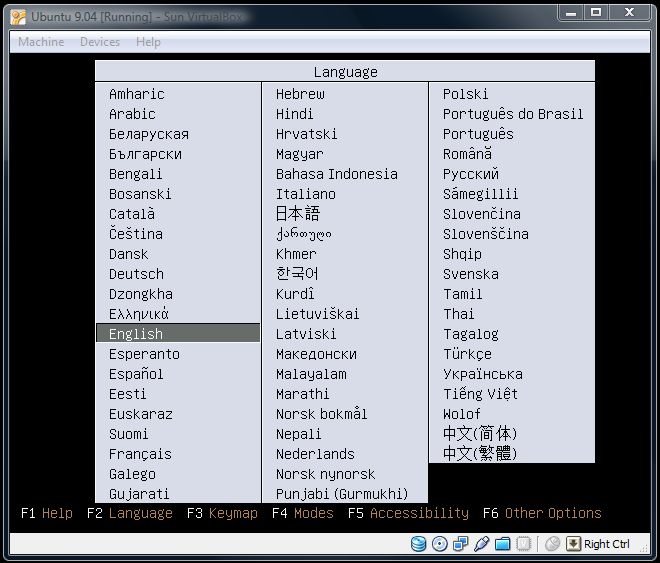Click the mouse integration status icon
The width and height of the screenshot is (660, 563).
pyautogui.click(x=552, y=544)
